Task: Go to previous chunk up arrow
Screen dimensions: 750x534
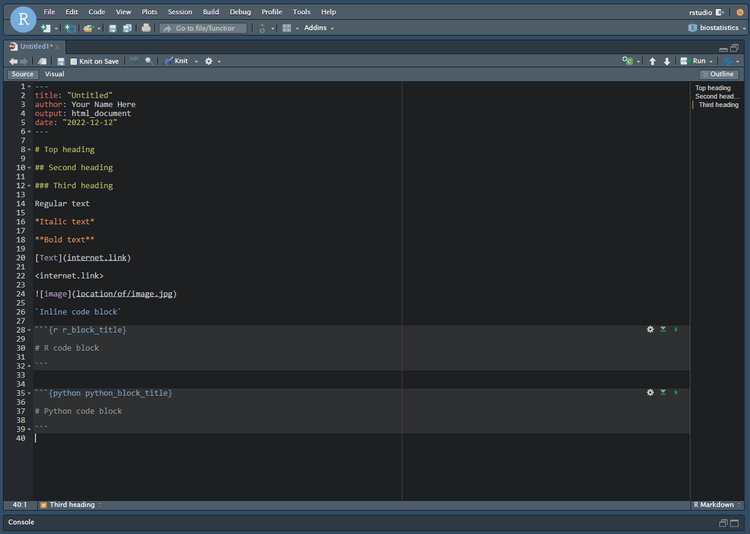Action: pyautogui.click(x=652, y=61)
